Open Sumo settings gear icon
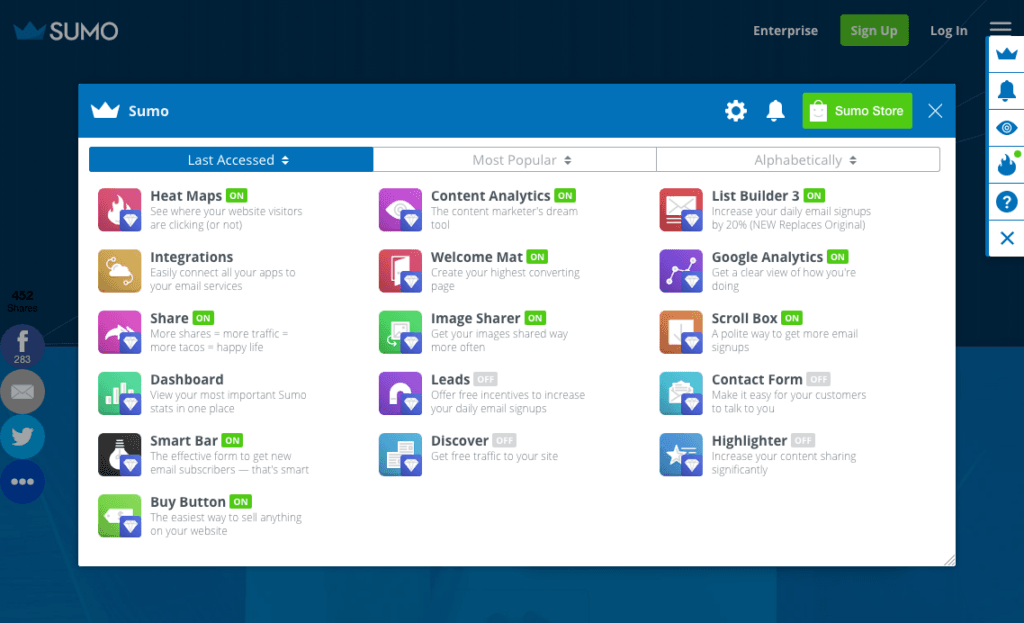Image resolution: width=1024 pixels, height=623 pixels. coord(736,111)
